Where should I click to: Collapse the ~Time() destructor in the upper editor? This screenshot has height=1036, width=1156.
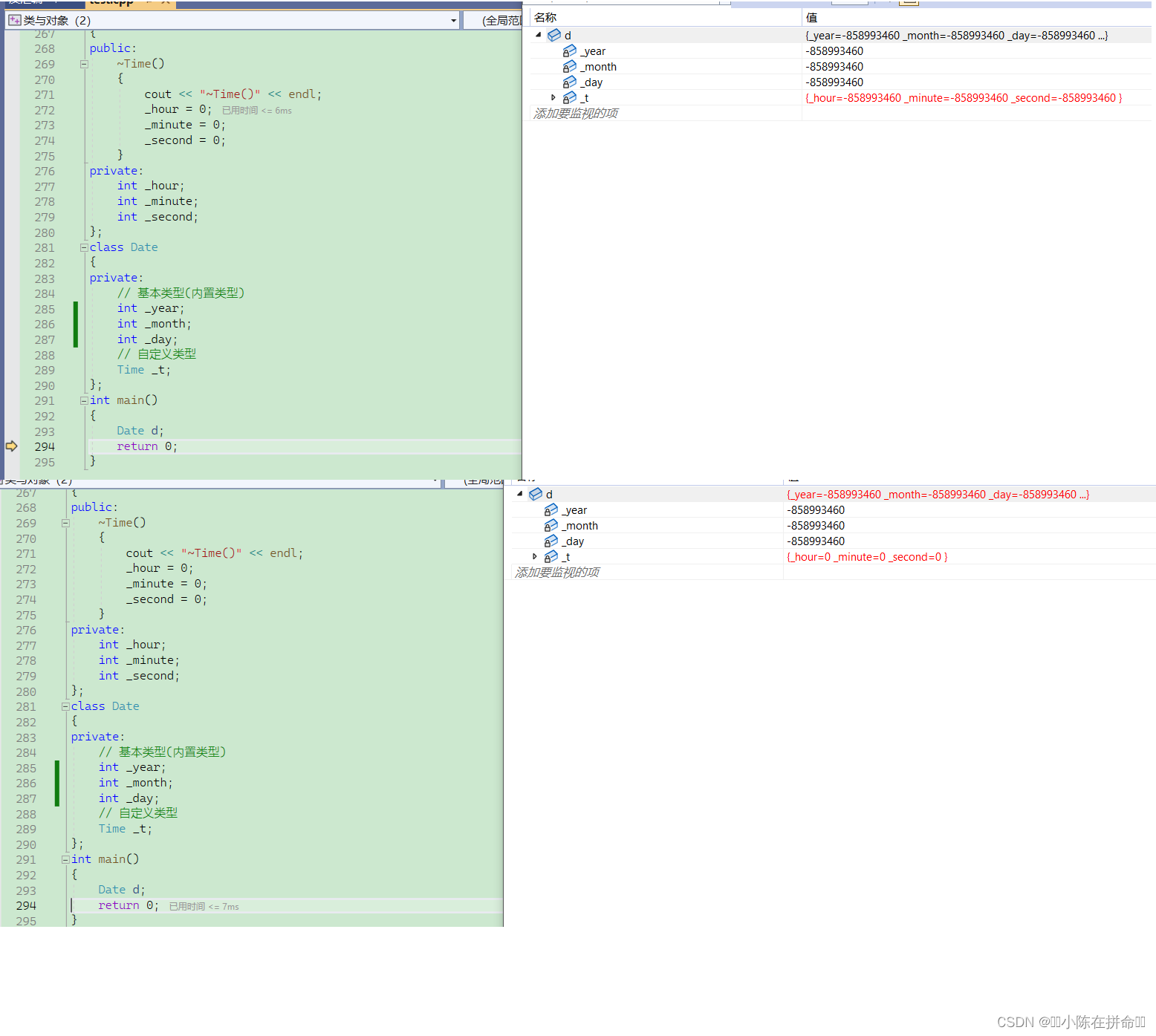click(84, 64)
